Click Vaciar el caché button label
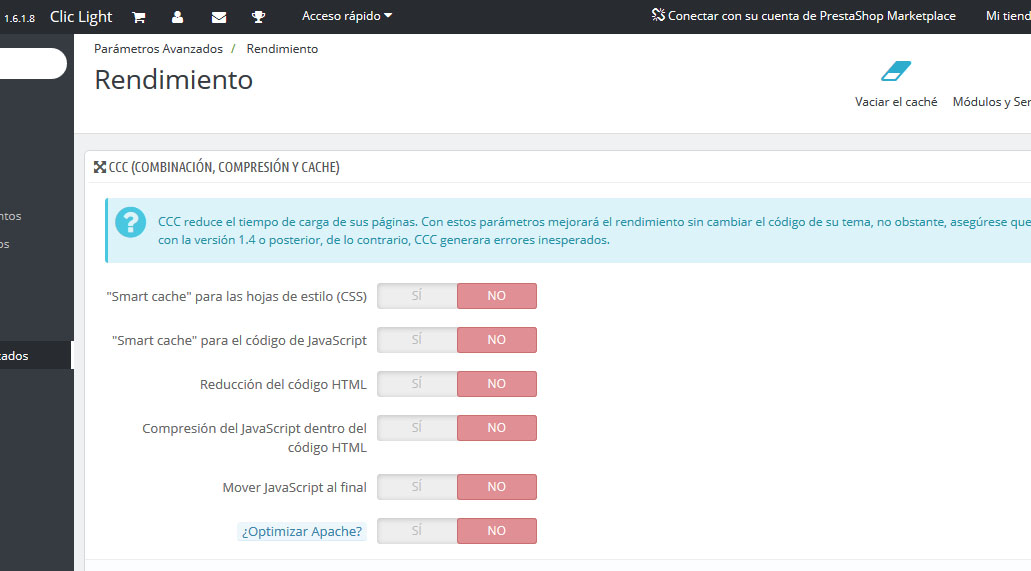The width and height of the screenshot is (1031, 571). coord(896,102)
